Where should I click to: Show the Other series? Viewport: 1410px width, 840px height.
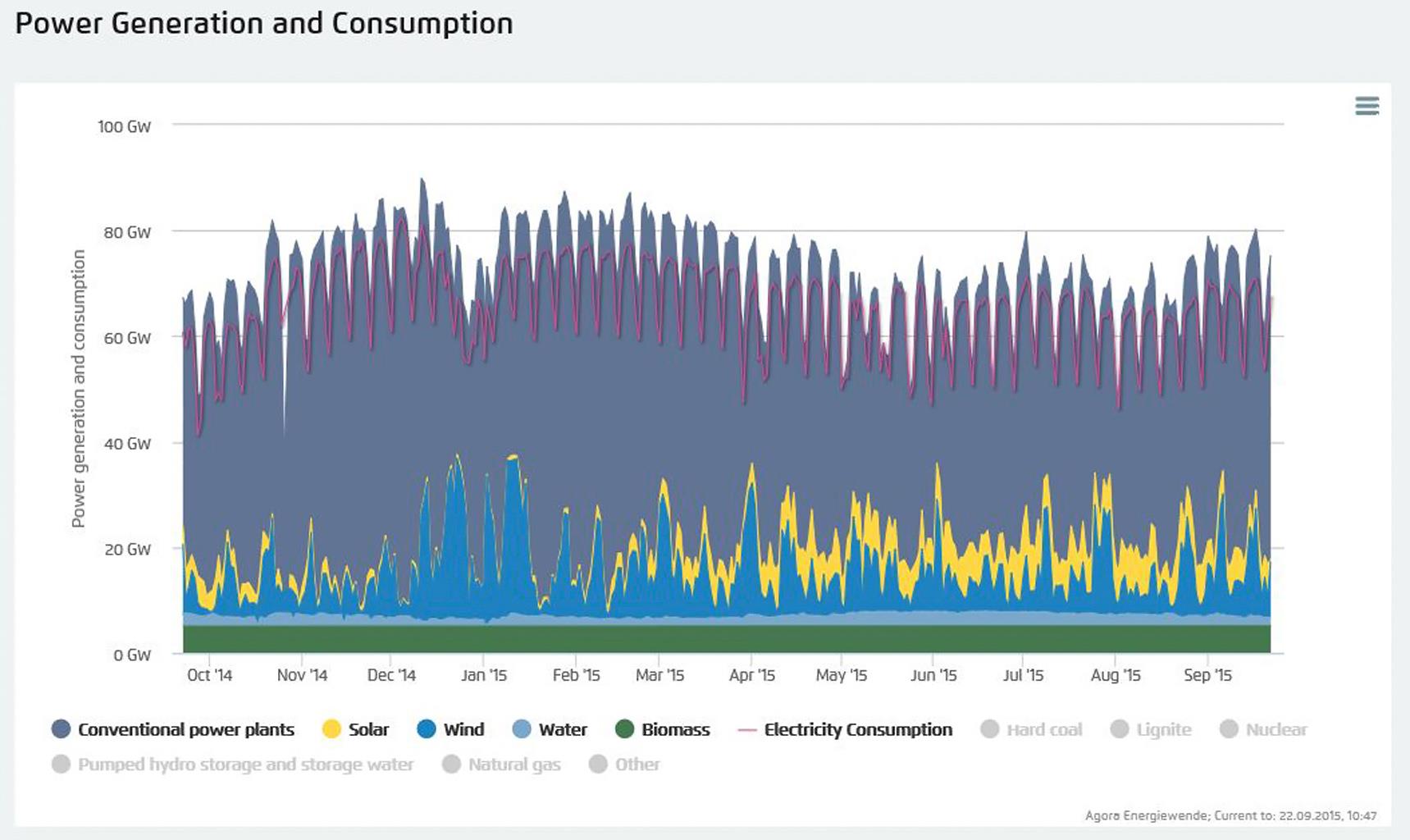(x=637, y=765)
